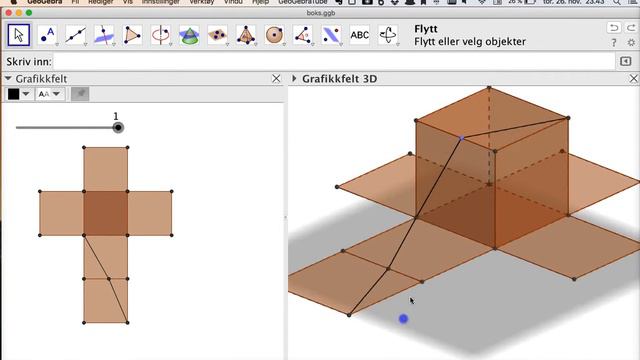Select the left square of the 2D cross net
Viewport: 640px width, 360px height.
62,213
